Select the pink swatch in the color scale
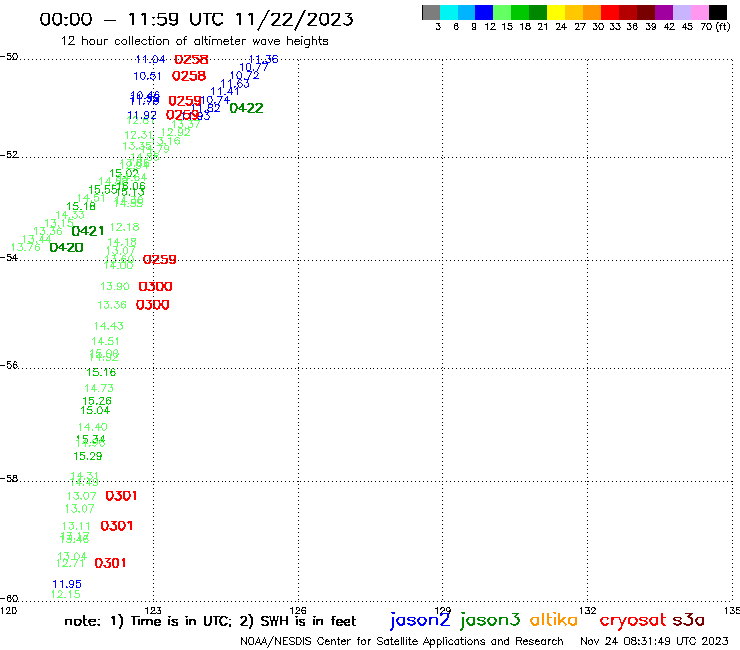740x650 pixels. (x=699, y=12)
